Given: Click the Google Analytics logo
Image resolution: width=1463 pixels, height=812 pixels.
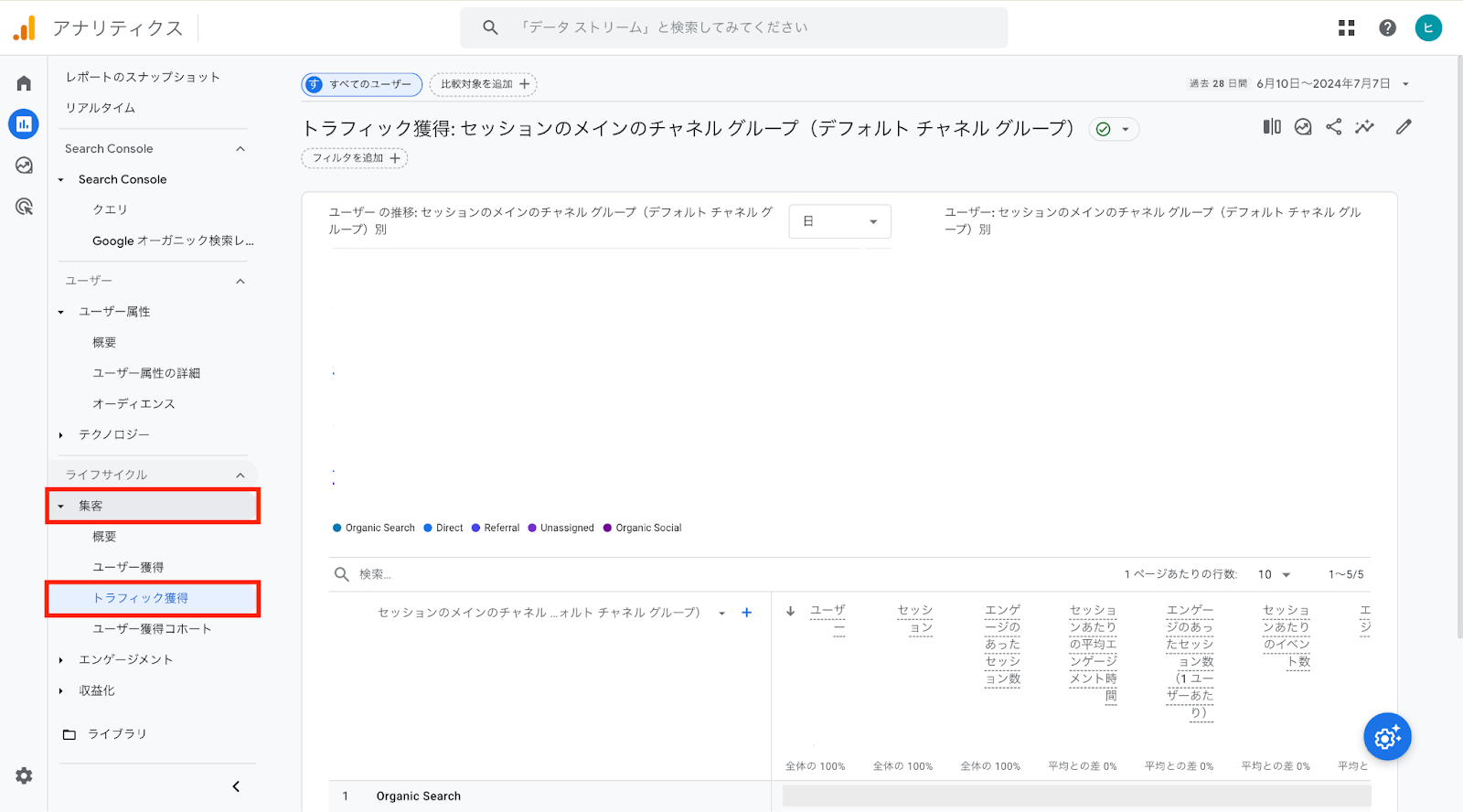Looking at the screenshot, I should click(x=25, y=28).
